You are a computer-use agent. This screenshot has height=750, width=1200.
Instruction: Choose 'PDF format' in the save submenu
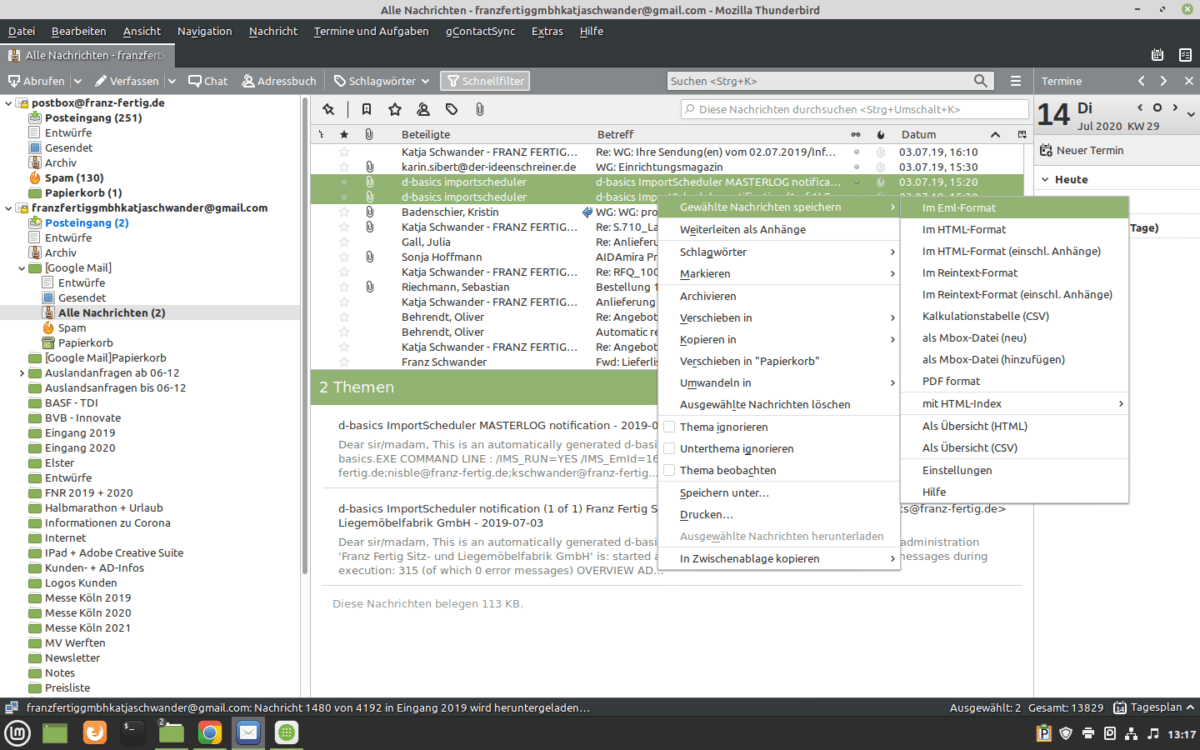(x=950, y=381)
